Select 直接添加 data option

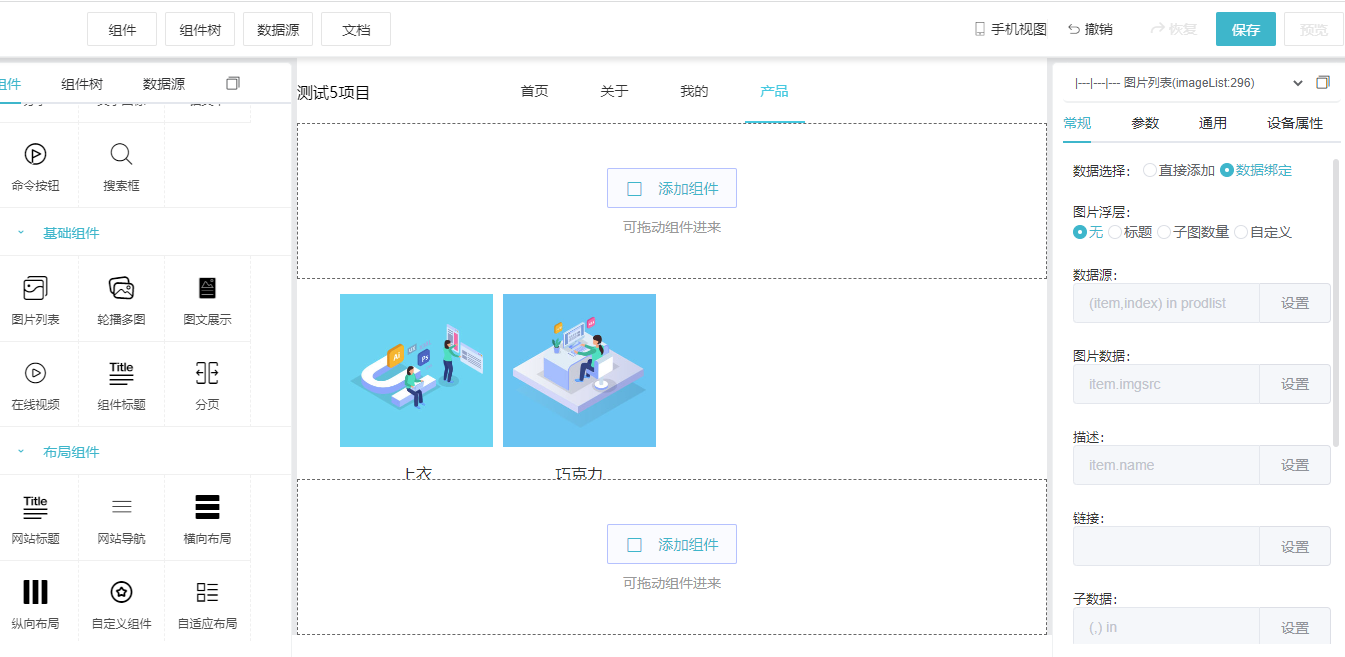click(x=1178, y=171)
